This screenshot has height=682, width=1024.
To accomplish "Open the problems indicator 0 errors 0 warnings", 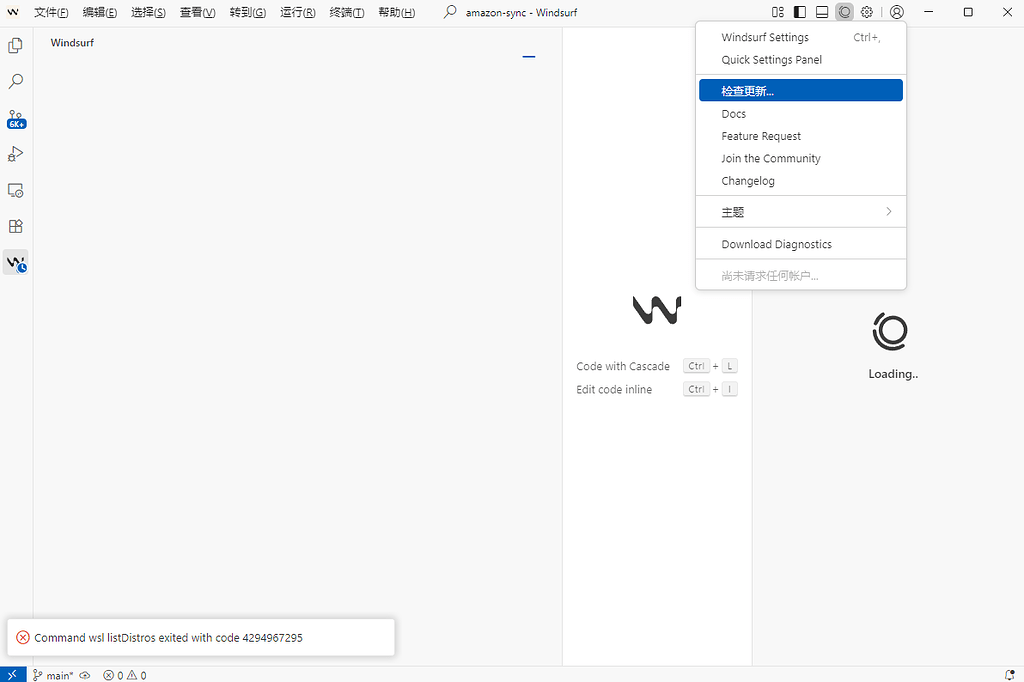I will pyautogui.click(x=125, y=675).
